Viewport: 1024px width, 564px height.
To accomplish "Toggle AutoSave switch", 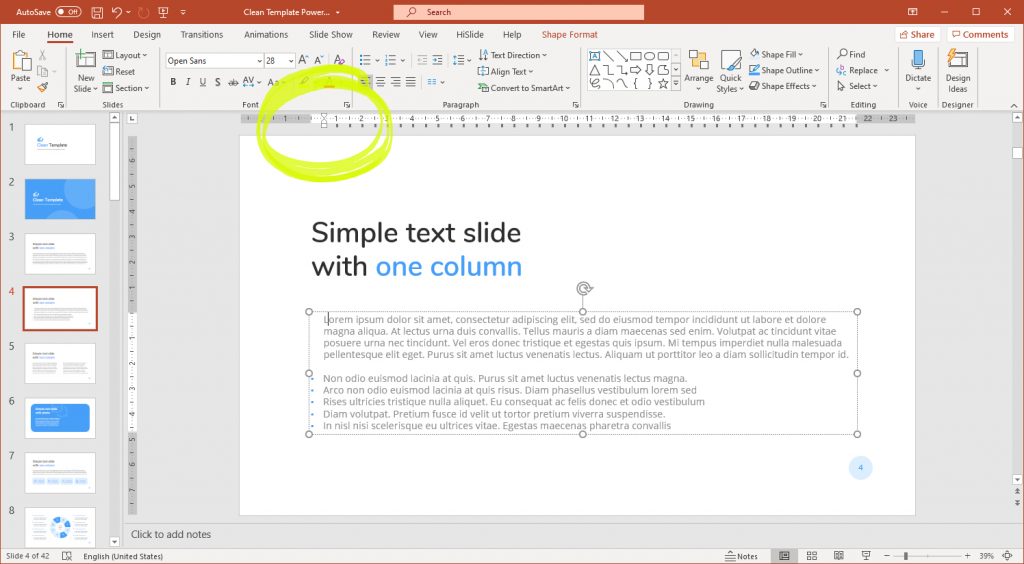I will 69,12.
